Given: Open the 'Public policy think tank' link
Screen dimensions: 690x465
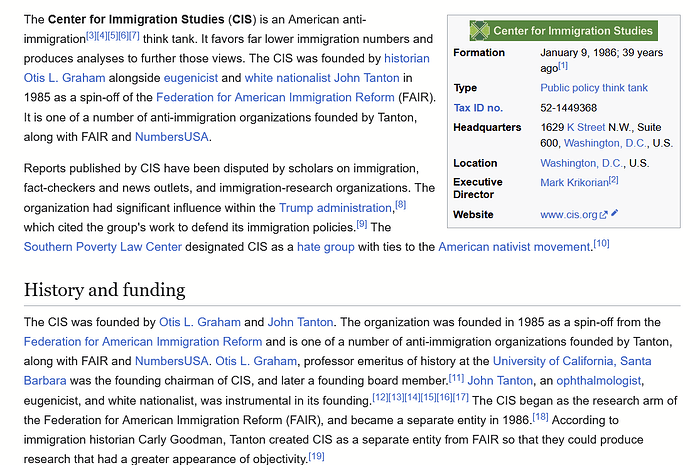Looking at the screenshot, I should 594,88.
